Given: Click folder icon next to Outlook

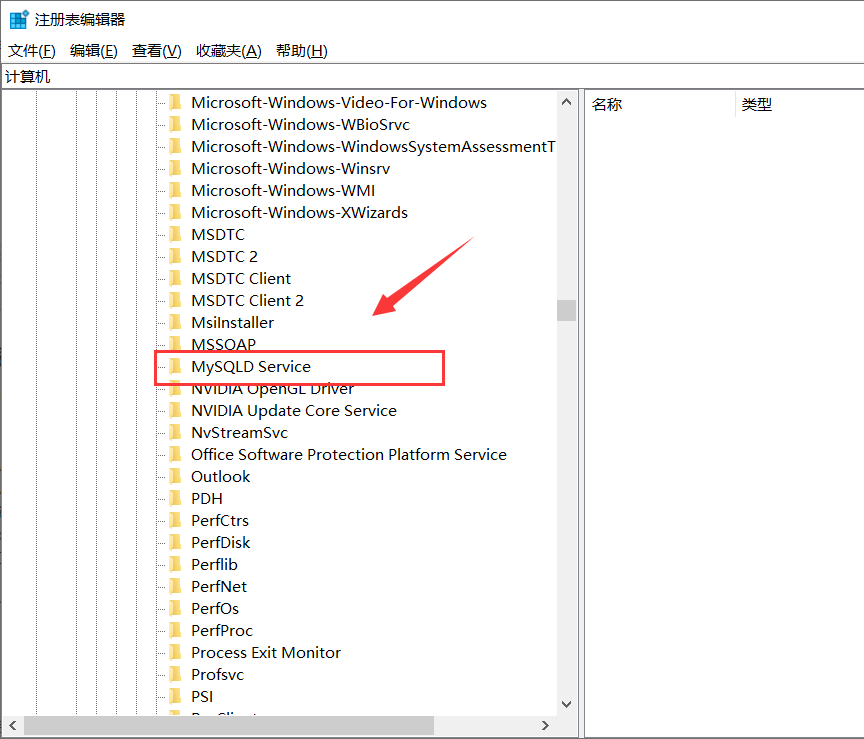Looking at the screenshot, I should pyautogui.click(x=175, y=477).
